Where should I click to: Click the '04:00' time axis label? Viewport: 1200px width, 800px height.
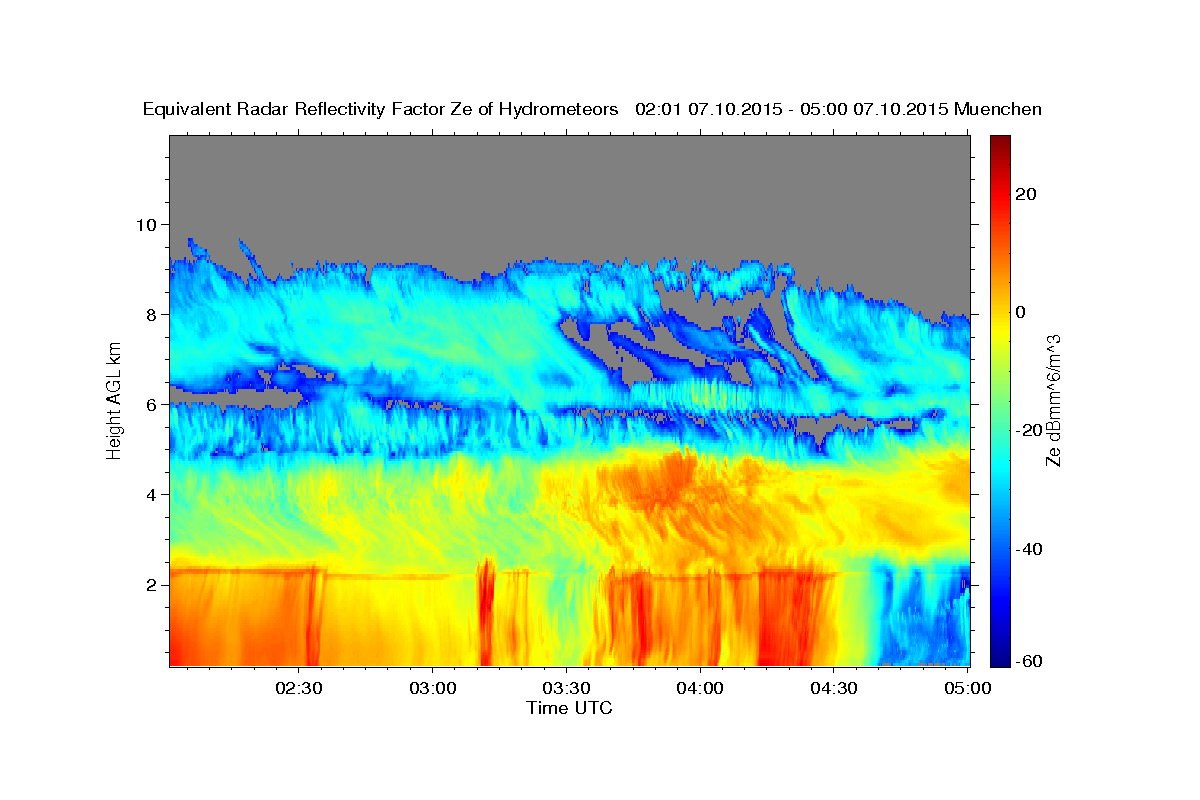tap(700, 688)
